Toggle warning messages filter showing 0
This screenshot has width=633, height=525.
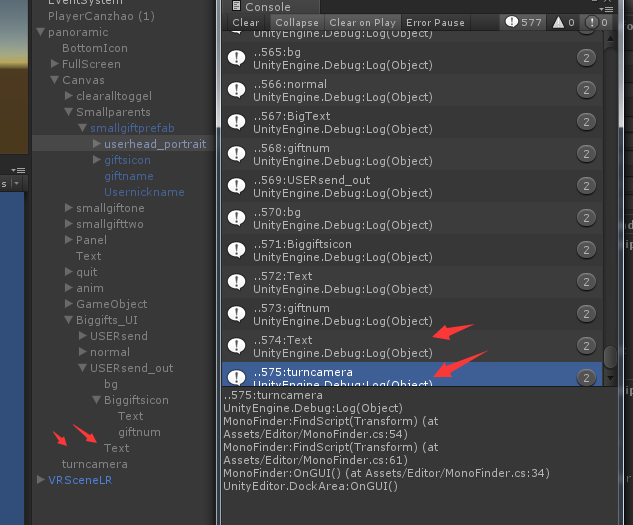[563, 22]
